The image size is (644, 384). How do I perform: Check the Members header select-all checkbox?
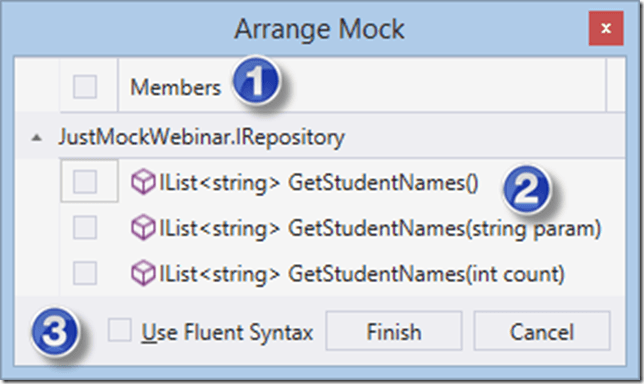(85, 86)
